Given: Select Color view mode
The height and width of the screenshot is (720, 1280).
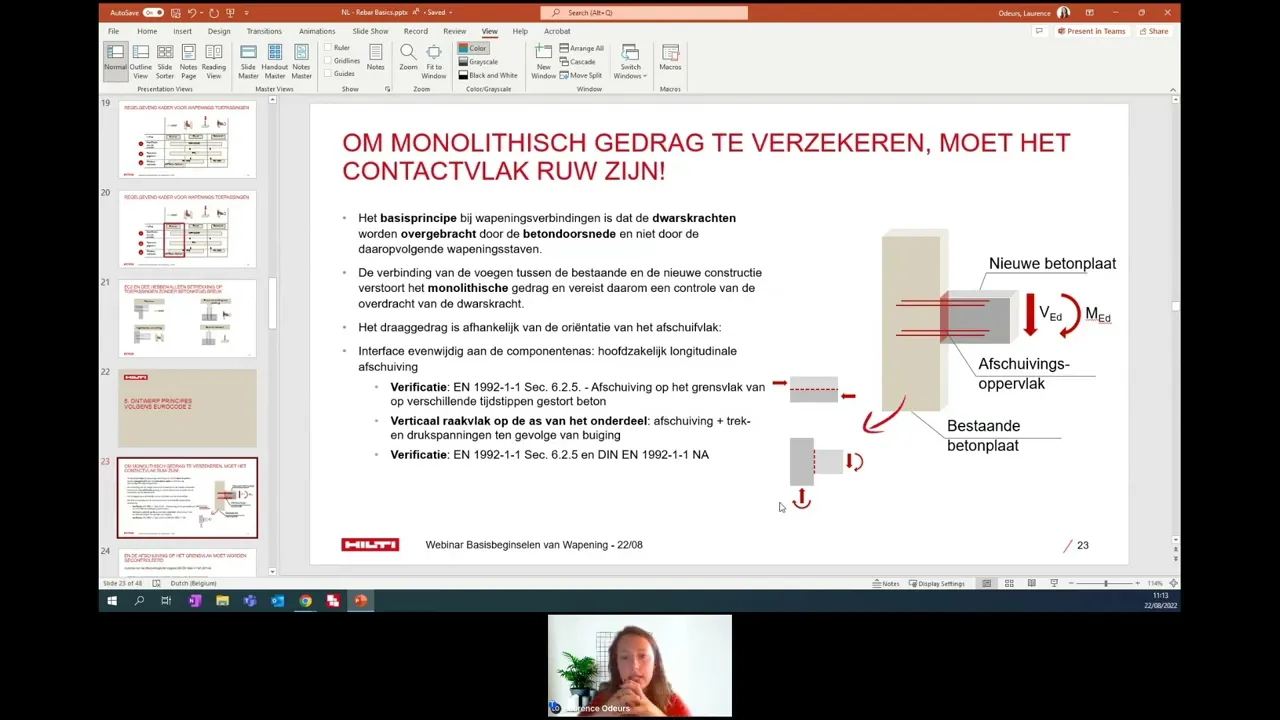Looking at the screenshot, I should pos(473,48).
